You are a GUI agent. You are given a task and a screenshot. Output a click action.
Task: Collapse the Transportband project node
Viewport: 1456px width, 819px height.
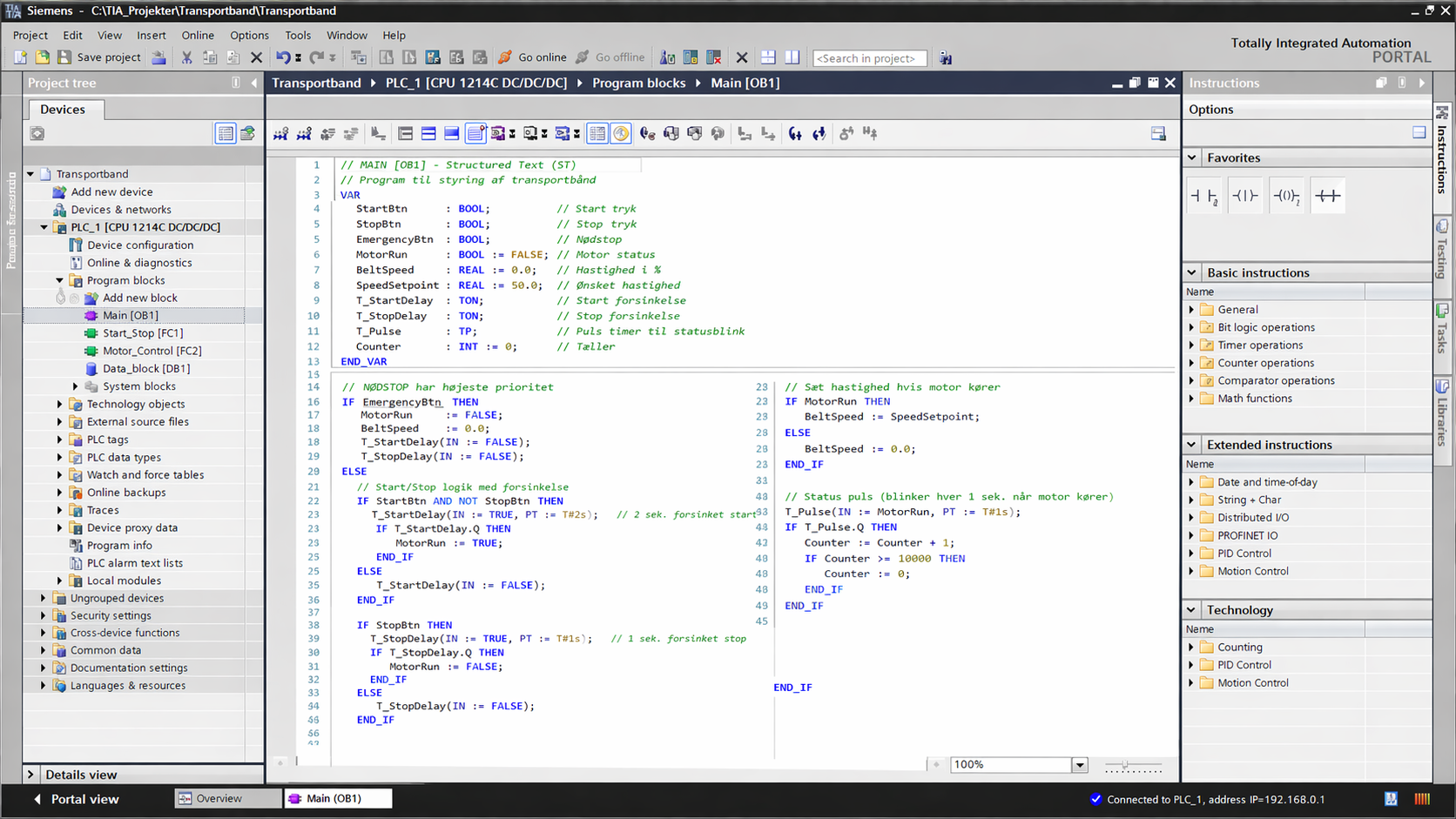tap(30, 174)
